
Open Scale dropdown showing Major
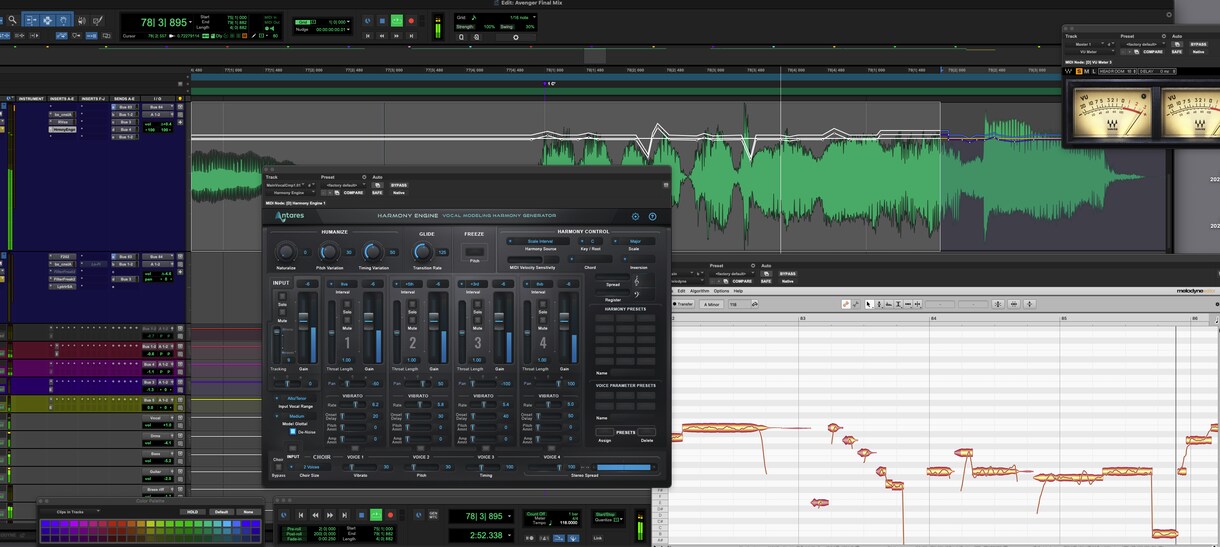633,241
